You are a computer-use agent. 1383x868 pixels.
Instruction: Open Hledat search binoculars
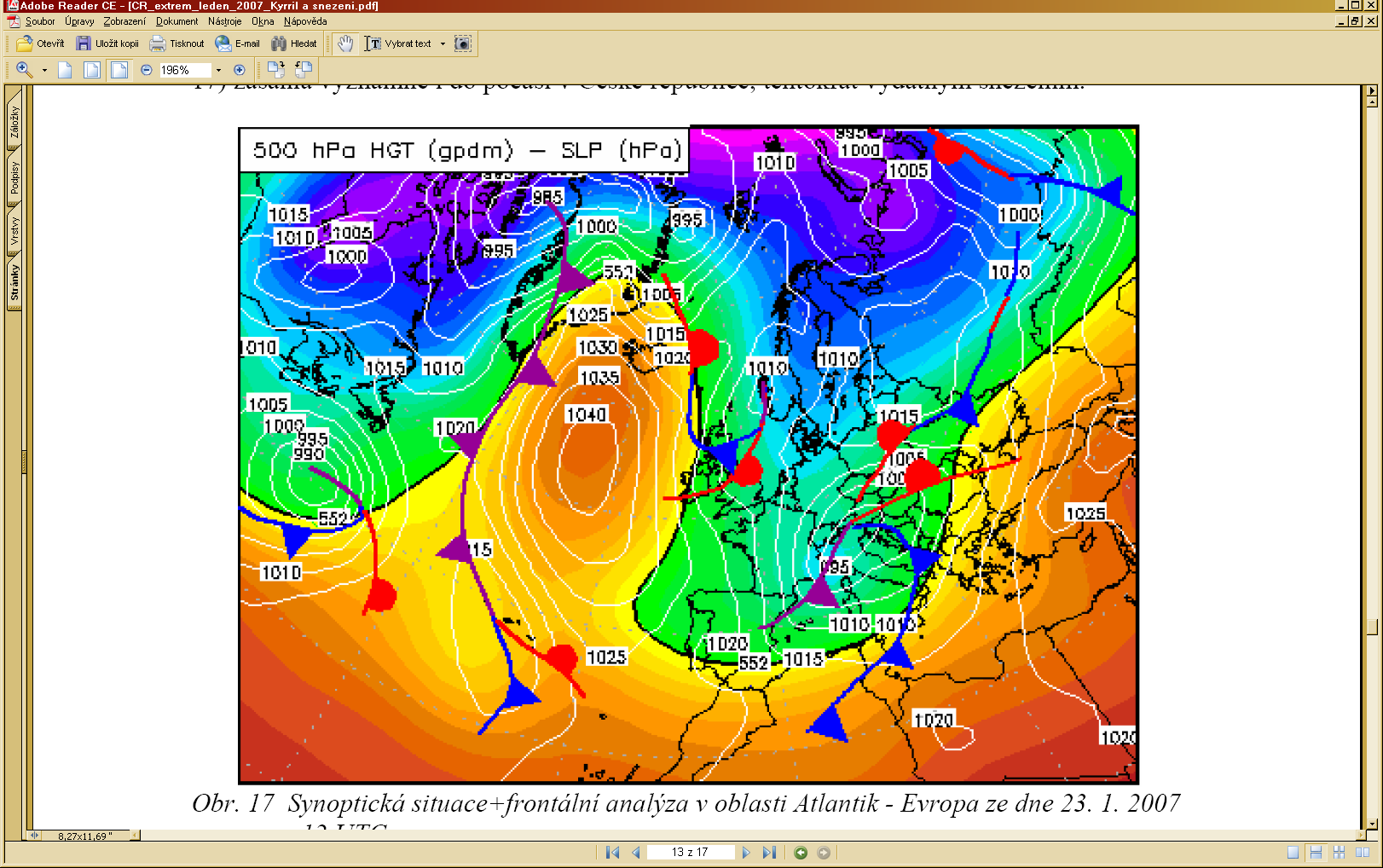[x=294, y=43]
